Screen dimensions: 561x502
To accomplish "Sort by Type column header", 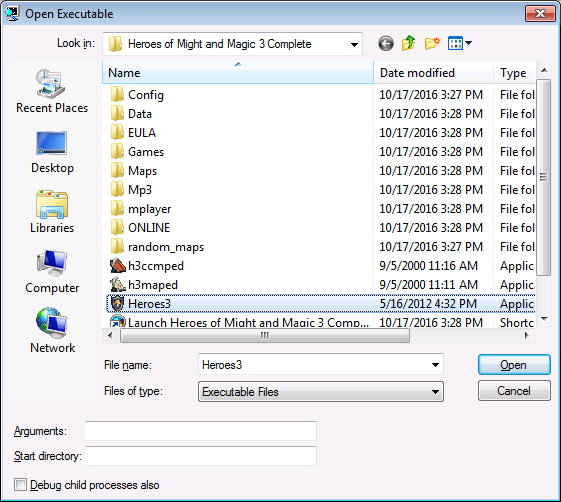I will [x=514, y=73].
